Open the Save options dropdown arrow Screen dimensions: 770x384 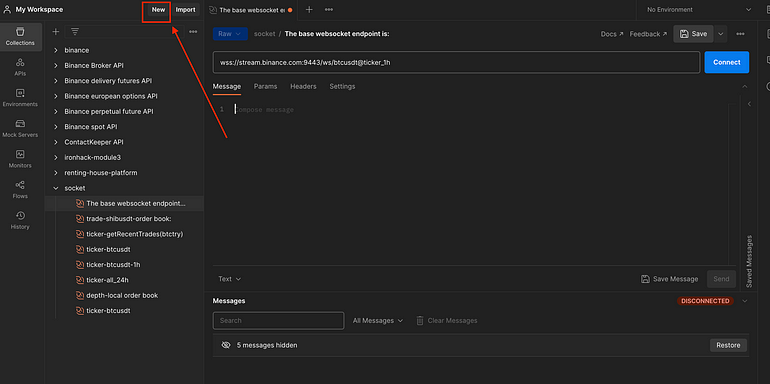pos(720,34)
